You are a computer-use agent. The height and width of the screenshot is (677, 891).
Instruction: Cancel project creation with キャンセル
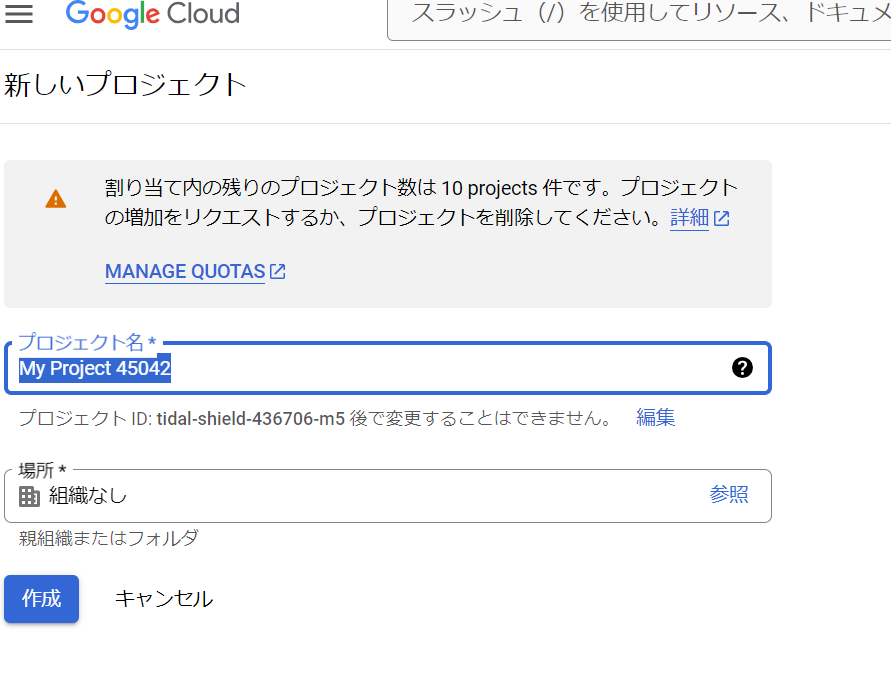pyautogui.click(x=165, y=599)
